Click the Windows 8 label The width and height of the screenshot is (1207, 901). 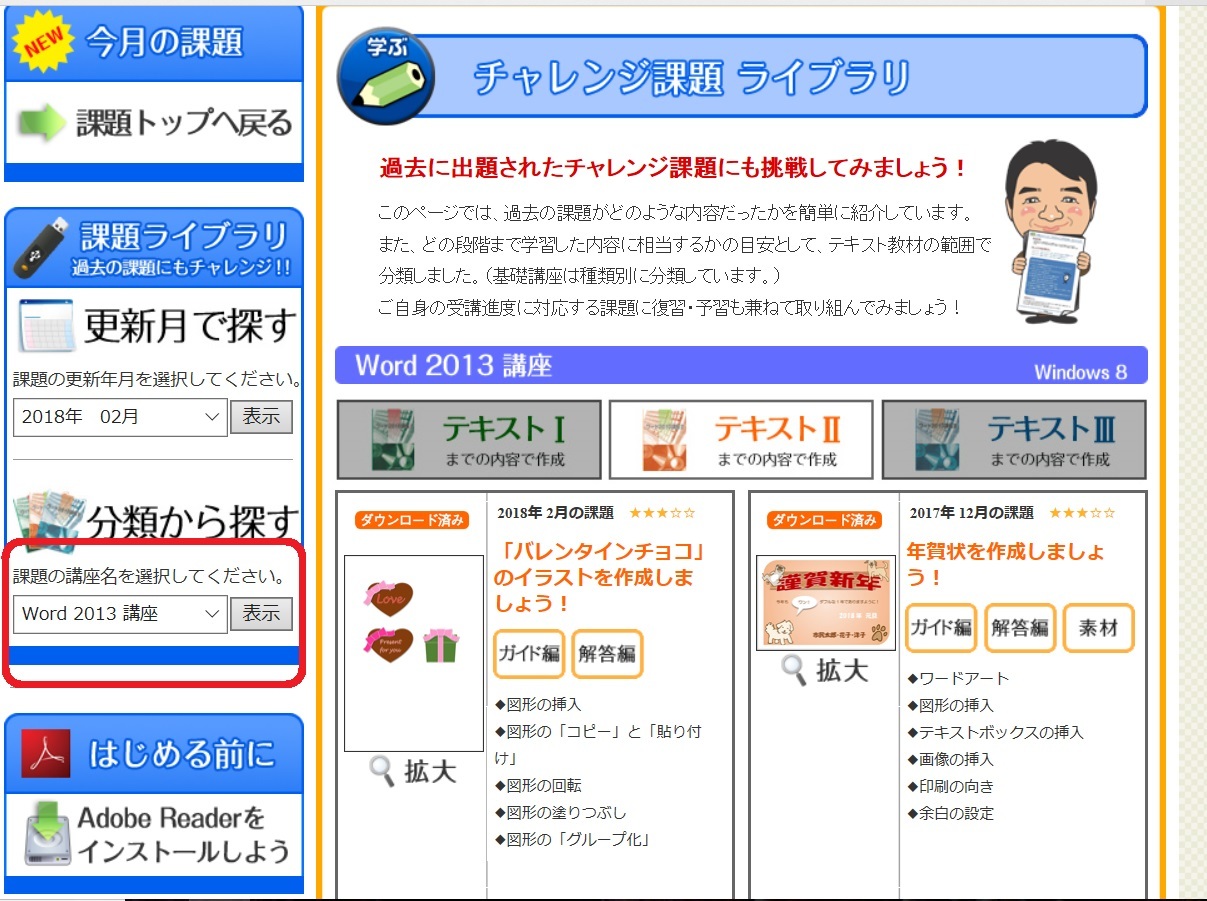[1080, 372]
